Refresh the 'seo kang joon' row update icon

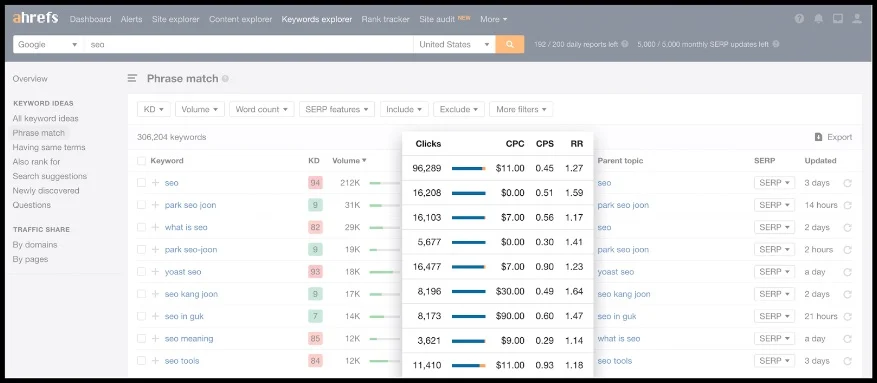coord(847,294)
